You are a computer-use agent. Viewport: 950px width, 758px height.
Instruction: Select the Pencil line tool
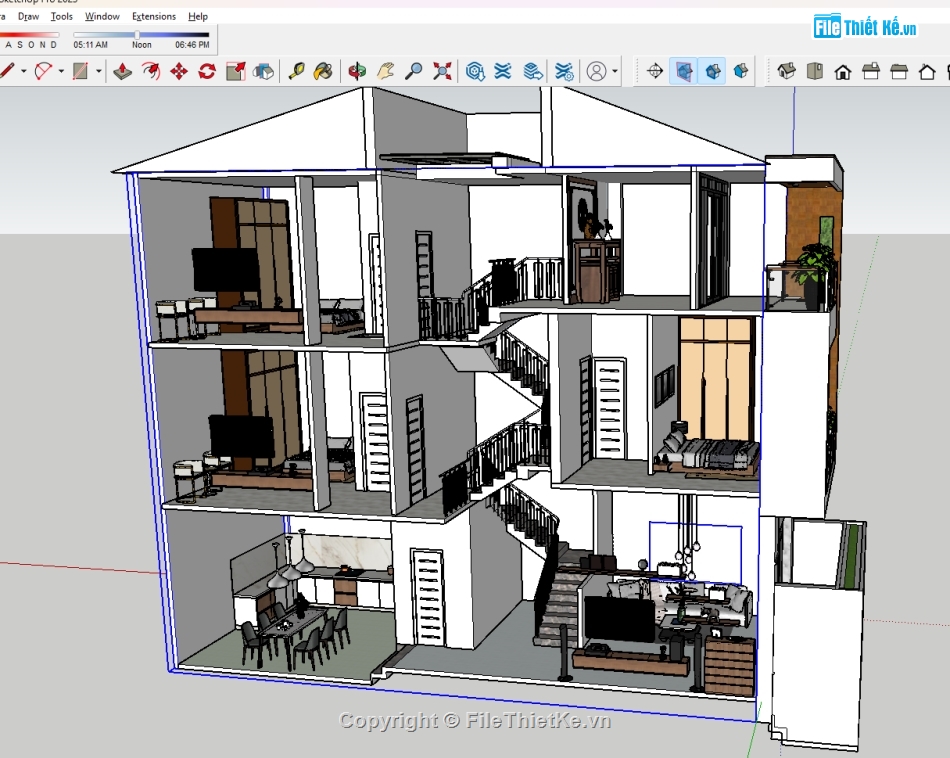6,71
